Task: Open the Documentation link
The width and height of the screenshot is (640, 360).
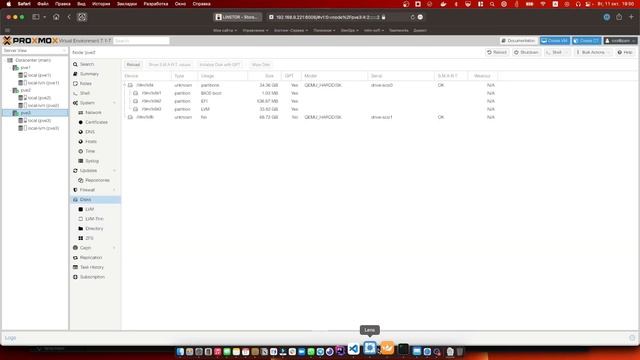Action: click(518, 41)
